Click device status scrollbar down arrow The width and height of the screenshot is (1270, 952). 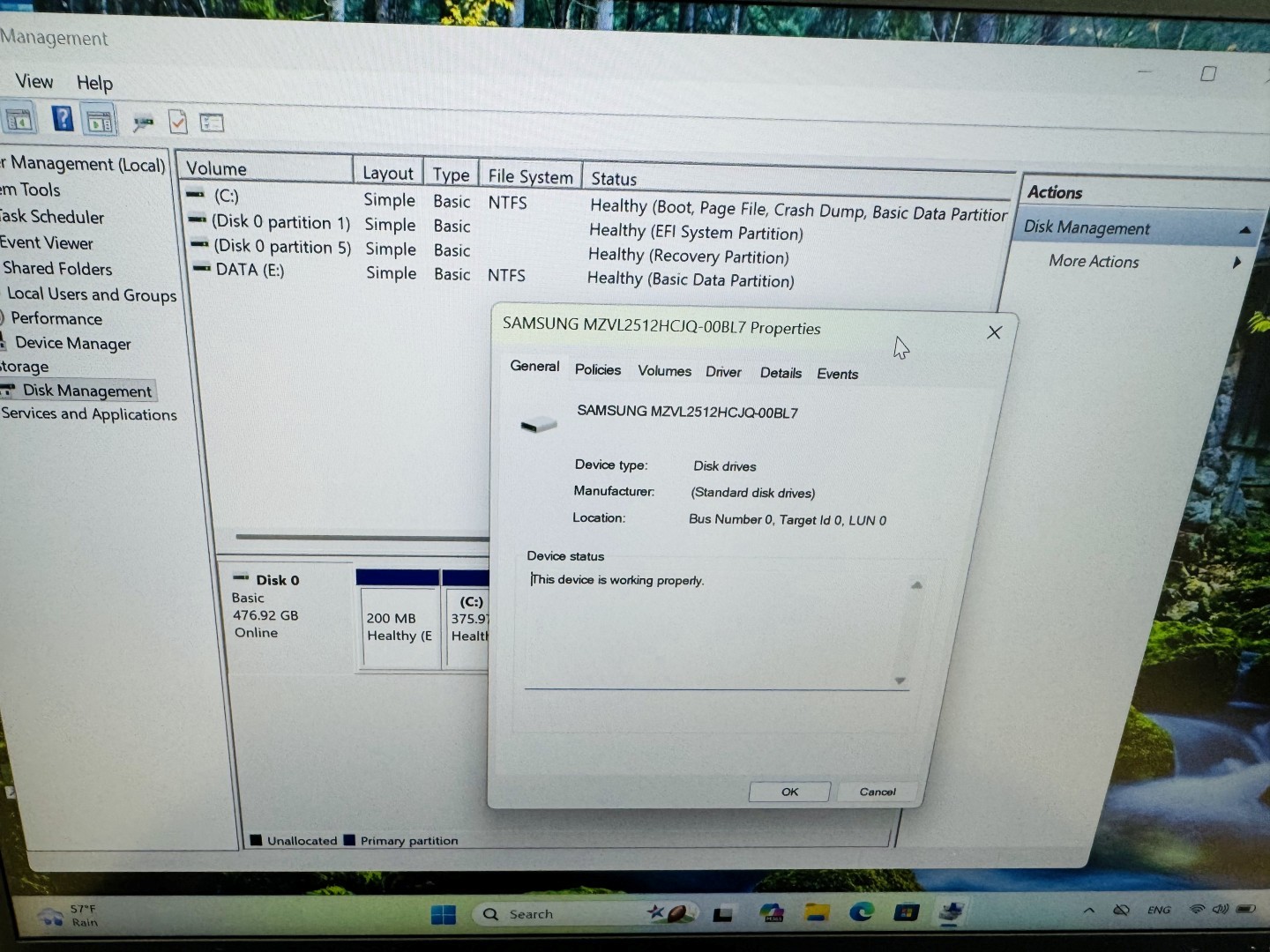pos(900,681)
